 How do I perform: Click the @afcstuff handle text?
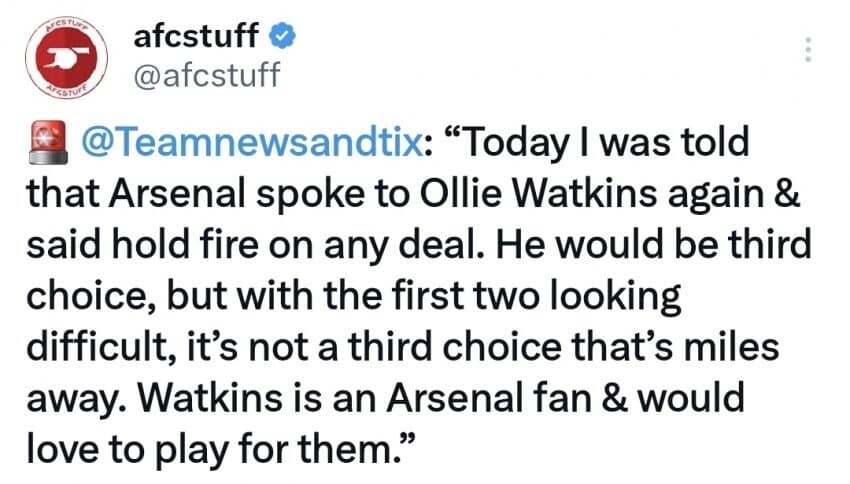click(207, 74)
